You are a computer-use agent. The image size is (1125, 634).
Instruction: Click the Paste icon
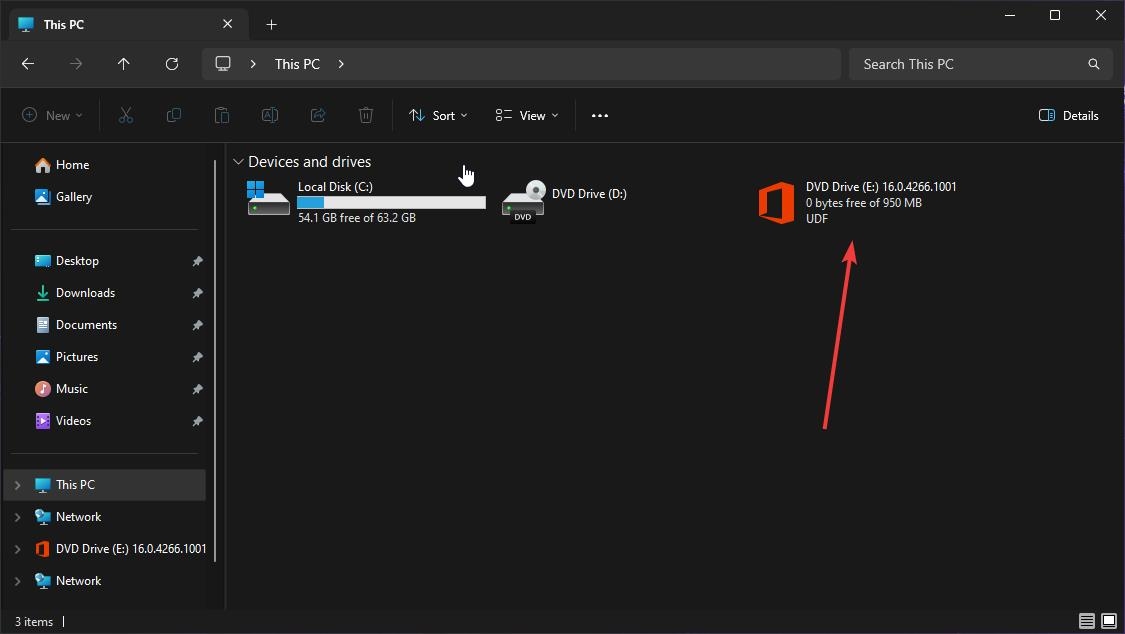[221, 115]
